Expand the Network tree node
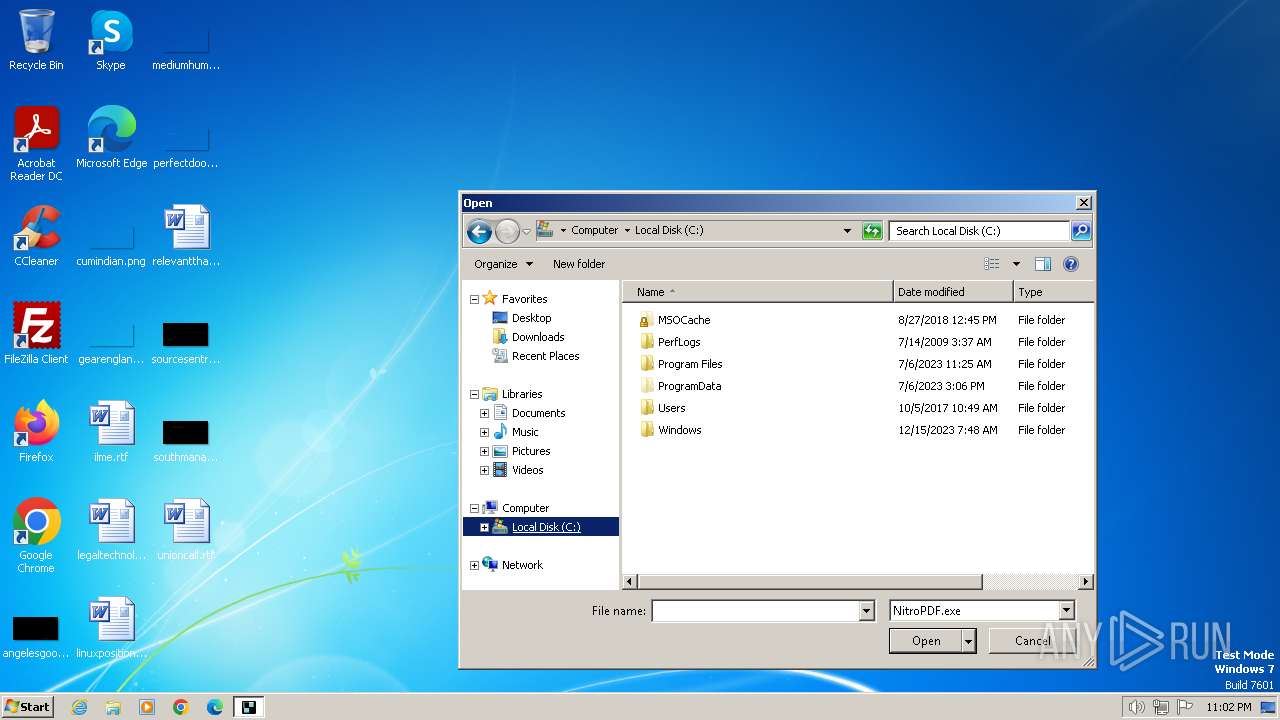Image resolution: width=1280 pixels, height=720 pixels. 474,565
